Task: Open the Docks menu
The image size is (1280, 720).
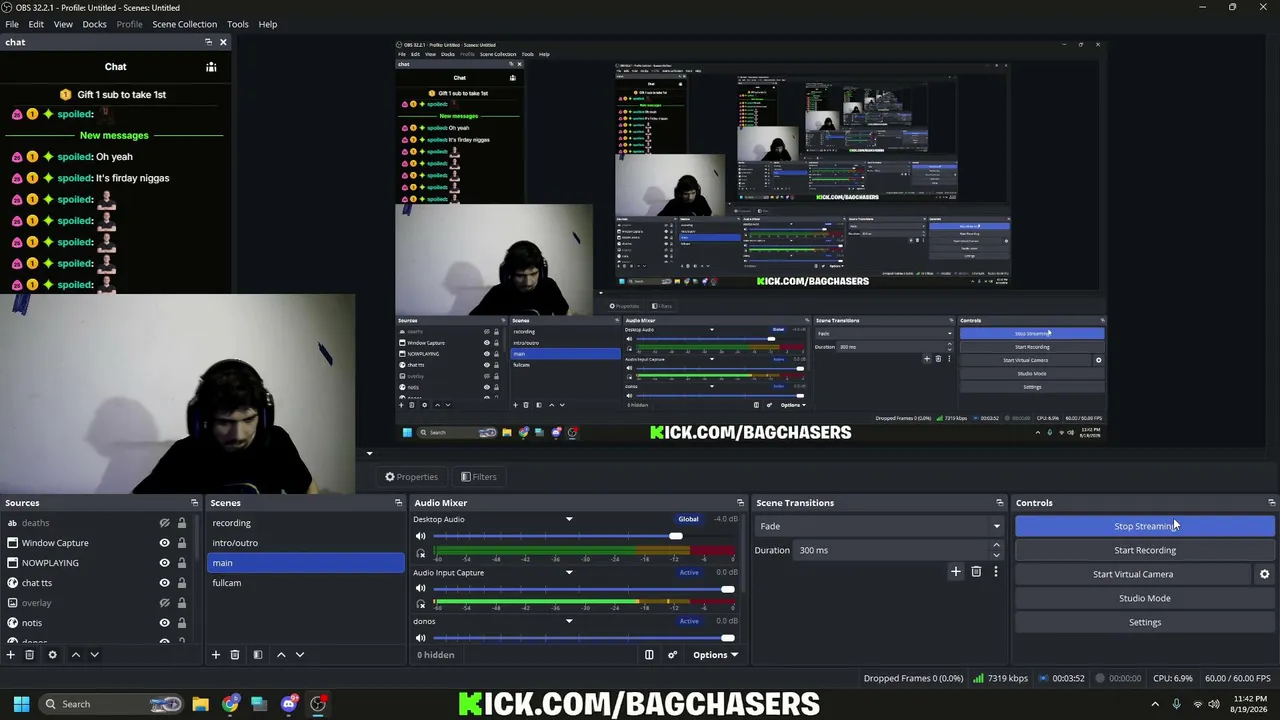Action: point(94,24)
